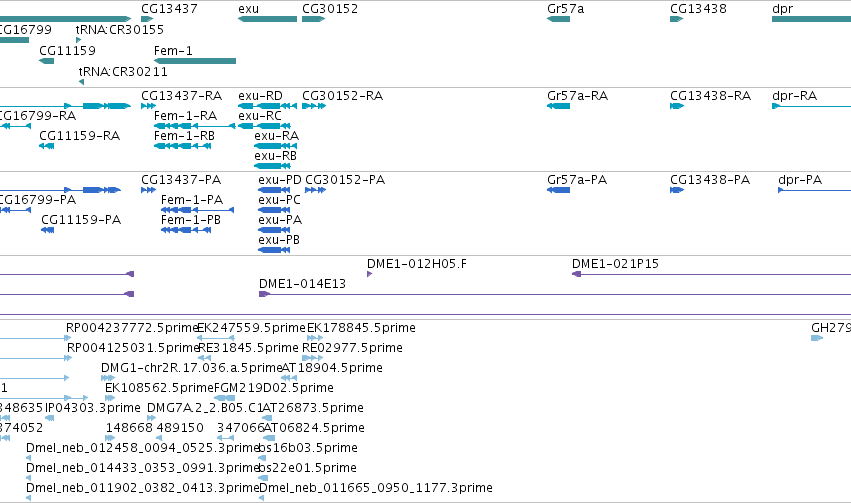Click the tRNA:CR30211 label
This screenshot has height=503, width=851.
tap(123, 72)
